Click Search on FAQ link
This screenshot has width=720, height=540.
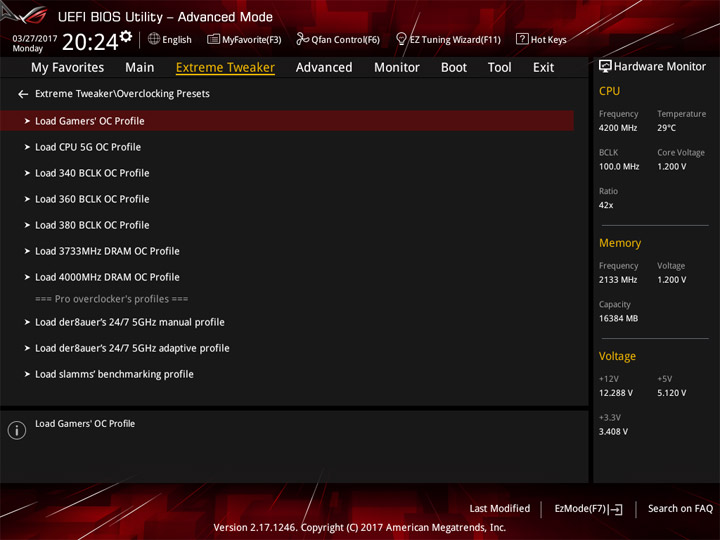pyautogui.click(x=680, y=509)
